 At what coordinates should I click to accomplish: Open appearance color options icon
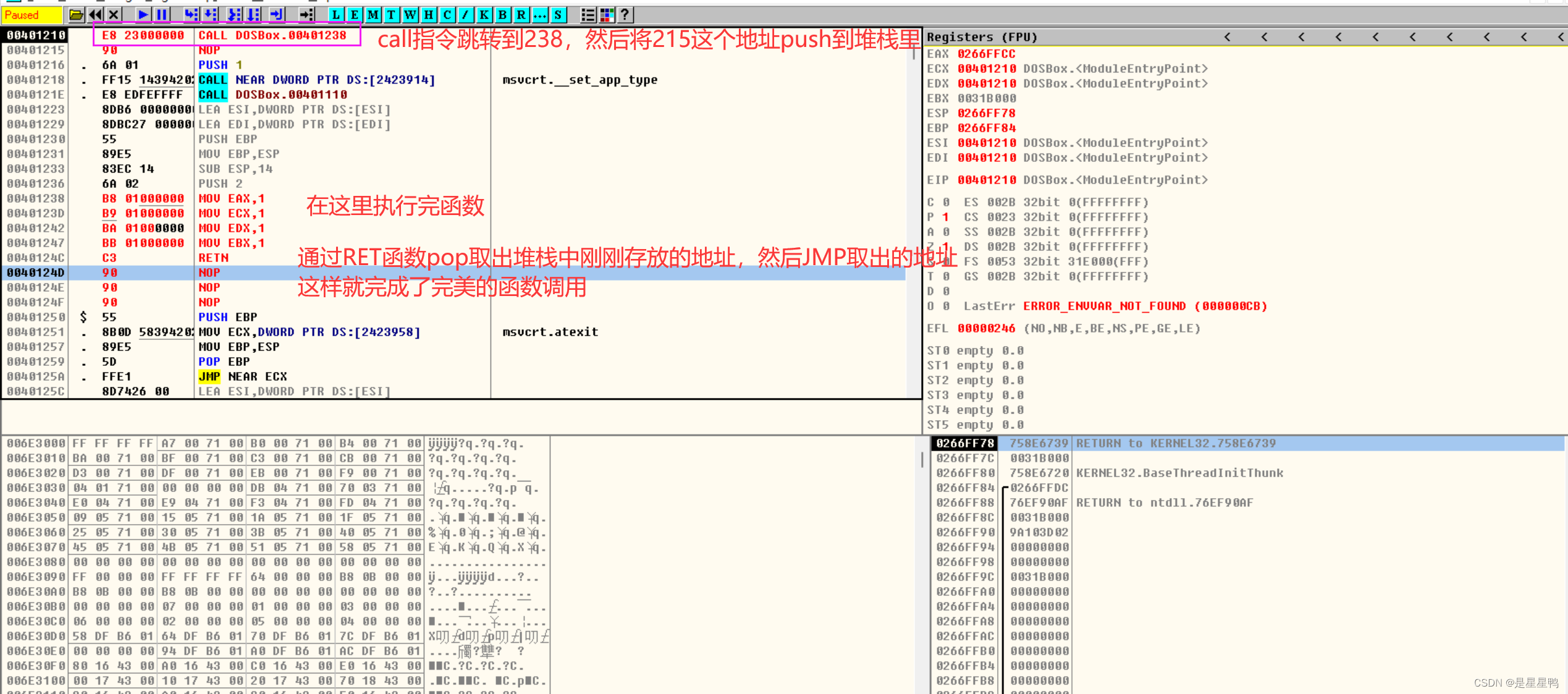(606, 14)
